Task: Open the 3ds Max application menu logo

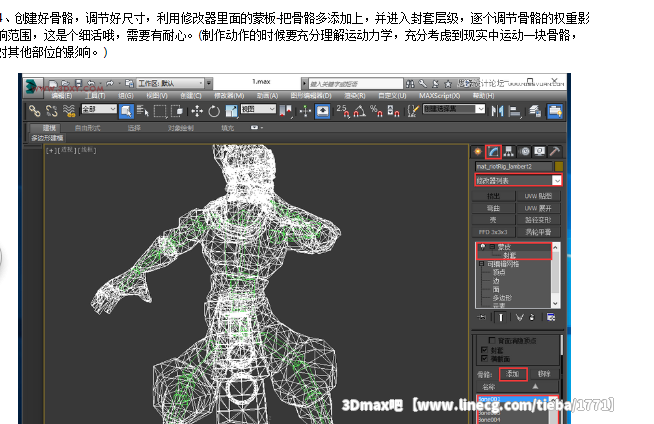Action: (33, 86)
